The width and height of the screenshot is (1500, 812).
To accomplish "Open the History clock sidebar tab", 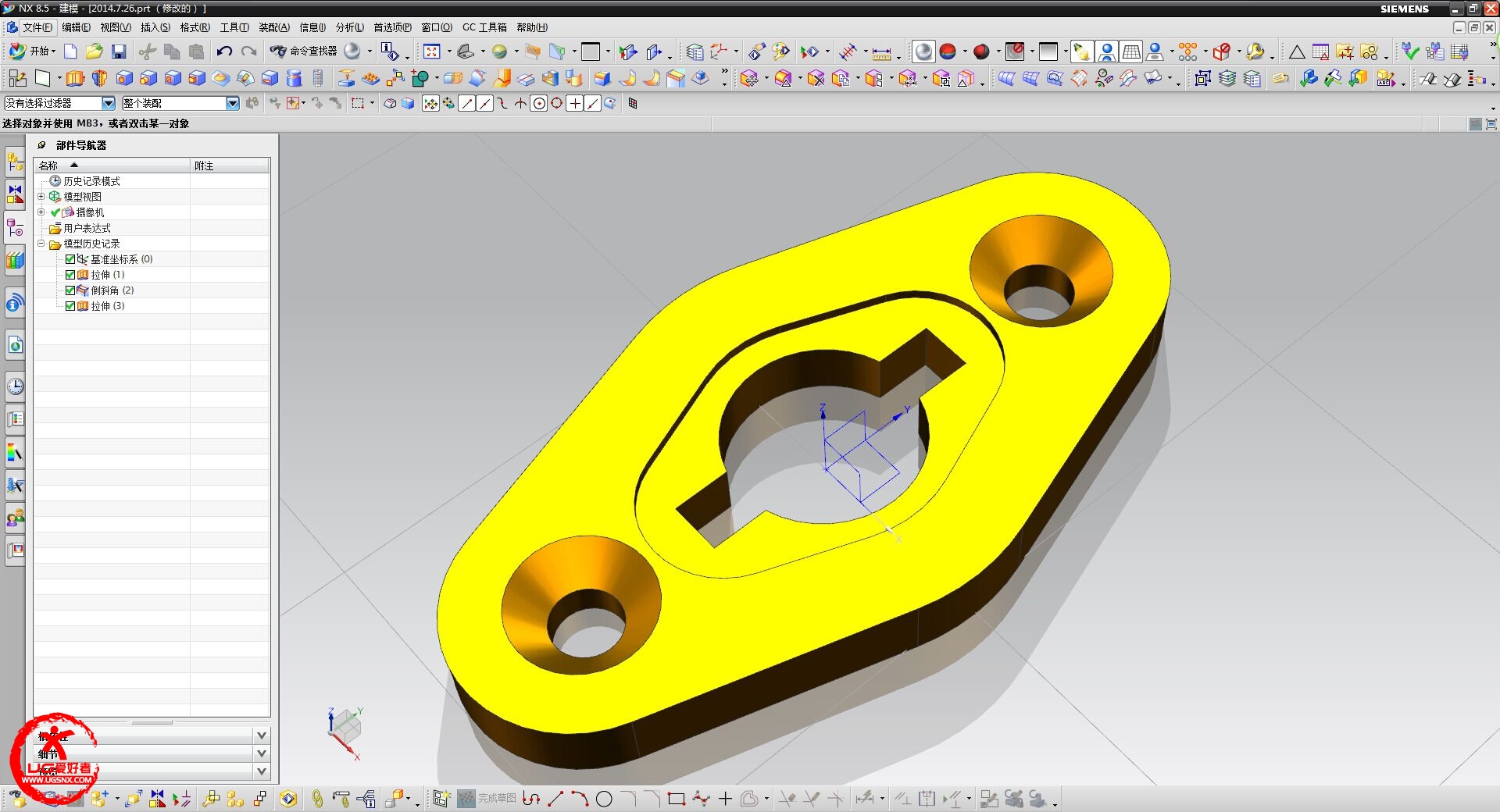I will (15, 386).
